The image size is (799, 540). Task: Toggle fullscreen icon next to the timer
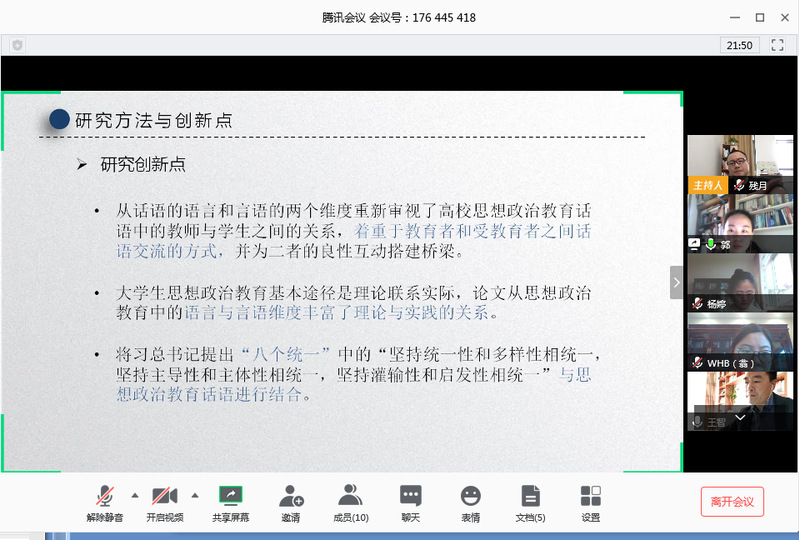pyautogui.click(x=775, y=45)
